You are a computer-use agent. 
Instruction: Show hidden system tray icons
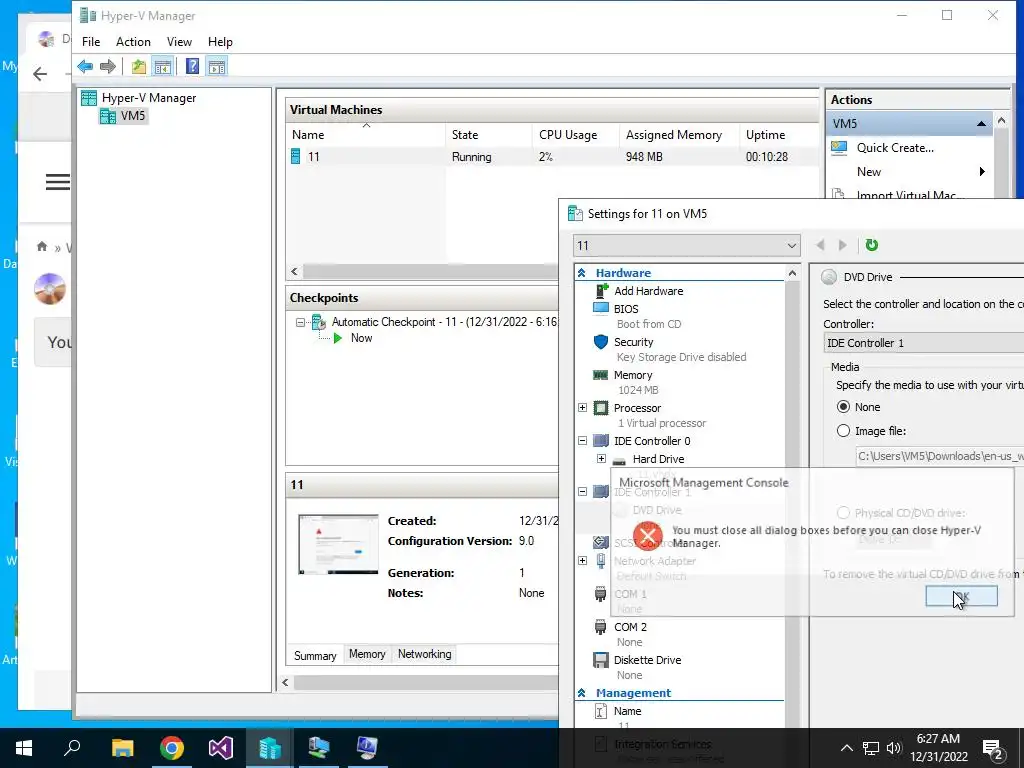pyautogui.click(x=846, y=748)
